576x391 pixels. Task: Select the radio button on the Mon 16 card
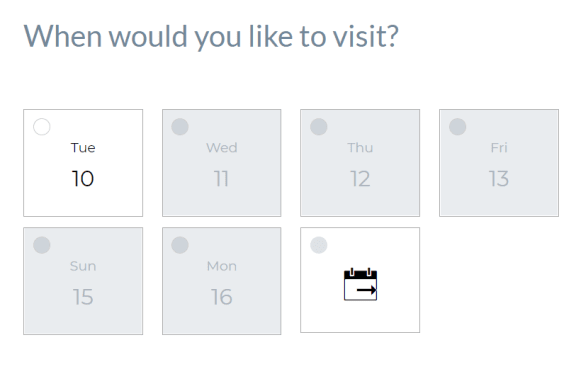(180, 245)
